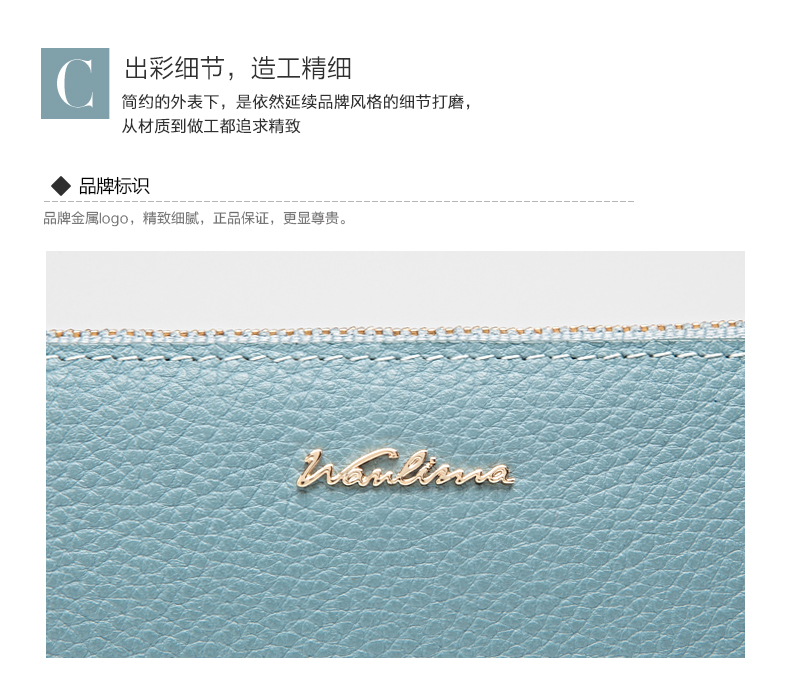The height and width of the screenshot is (684, 790).
Task: Click the black diamond bullet icon
Action: [x=61, y=186]
